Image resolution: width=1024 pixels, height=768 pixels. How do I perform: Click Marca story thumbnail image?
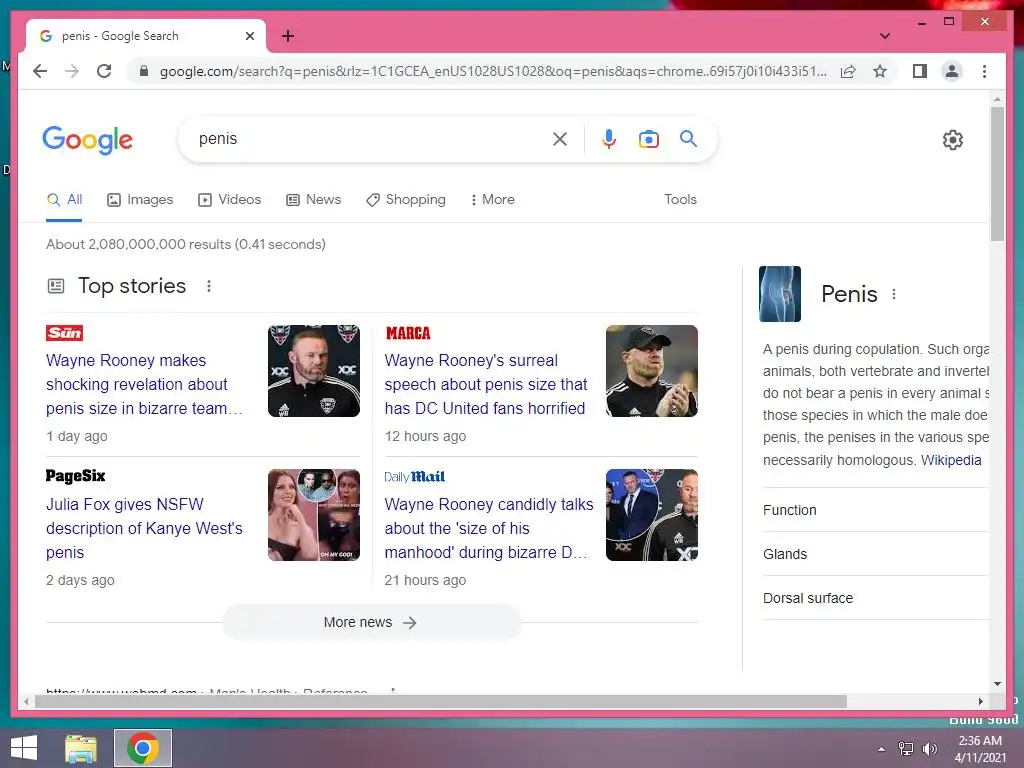coord(652,371)
